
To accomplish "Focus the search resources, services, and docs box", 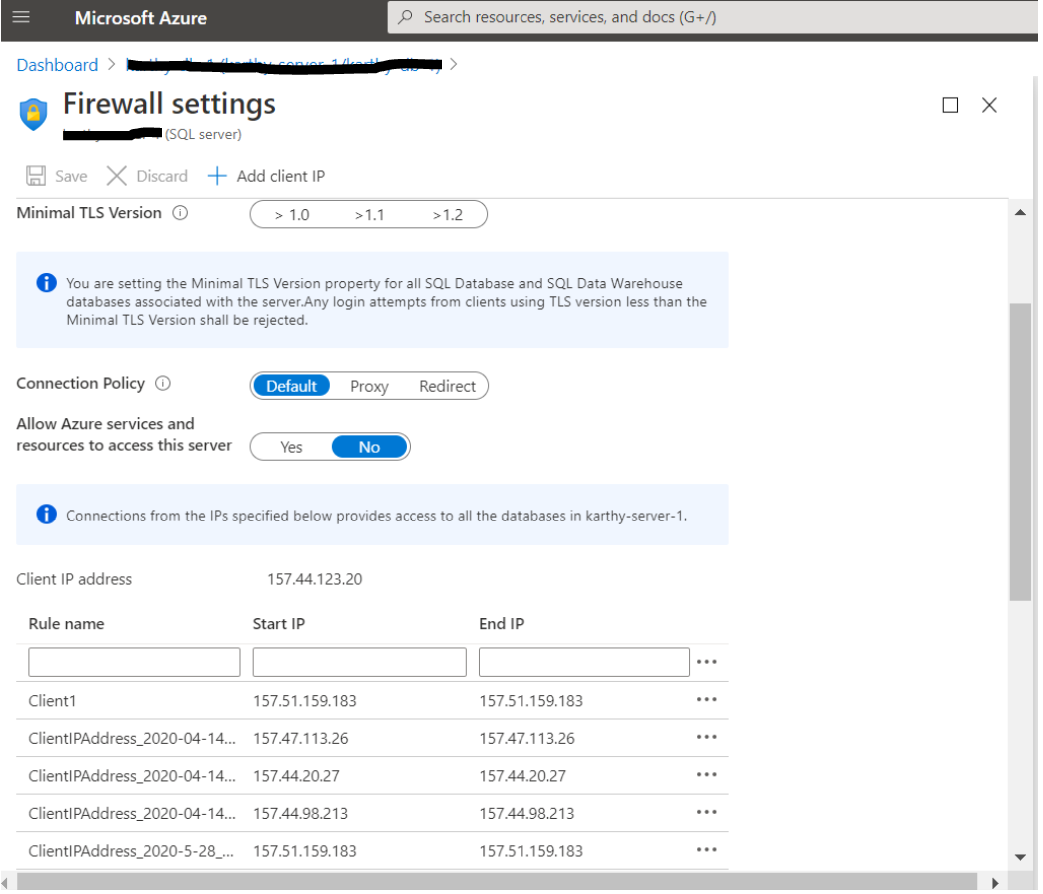I will [712, 17].
